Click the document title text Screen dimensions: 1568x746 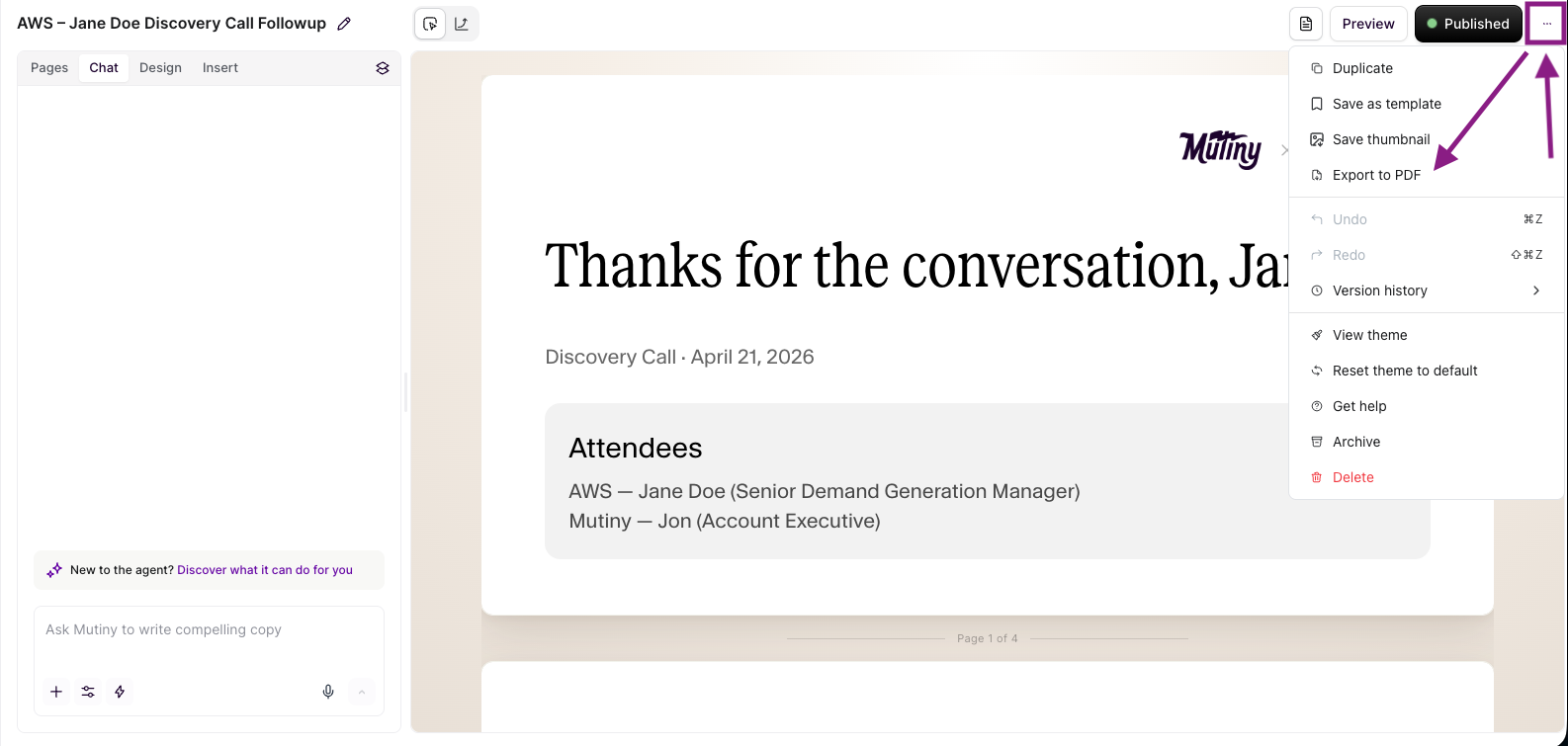point(171,24)
